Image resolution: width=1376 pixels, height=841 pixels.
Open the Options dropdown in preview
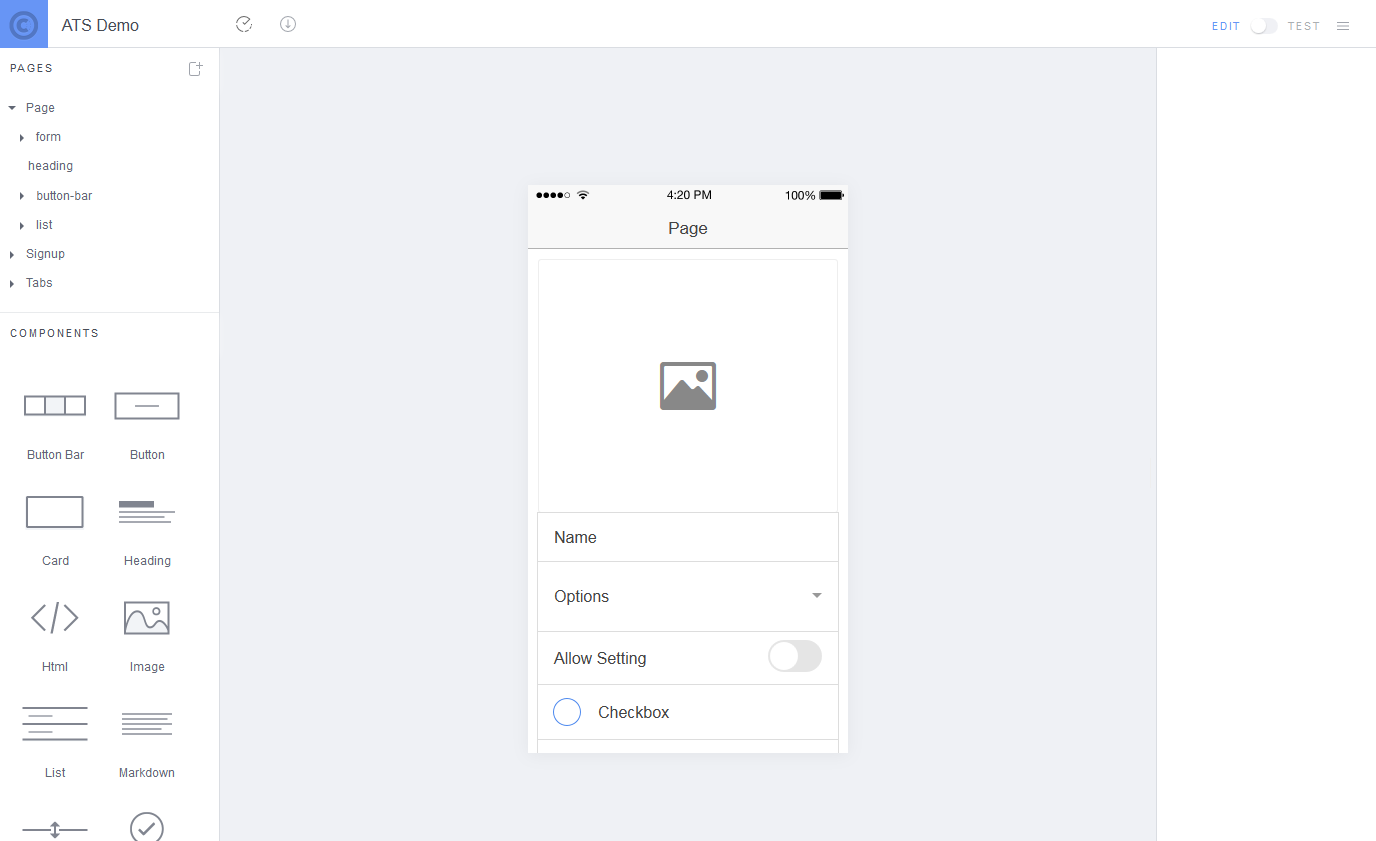(688, 596)
